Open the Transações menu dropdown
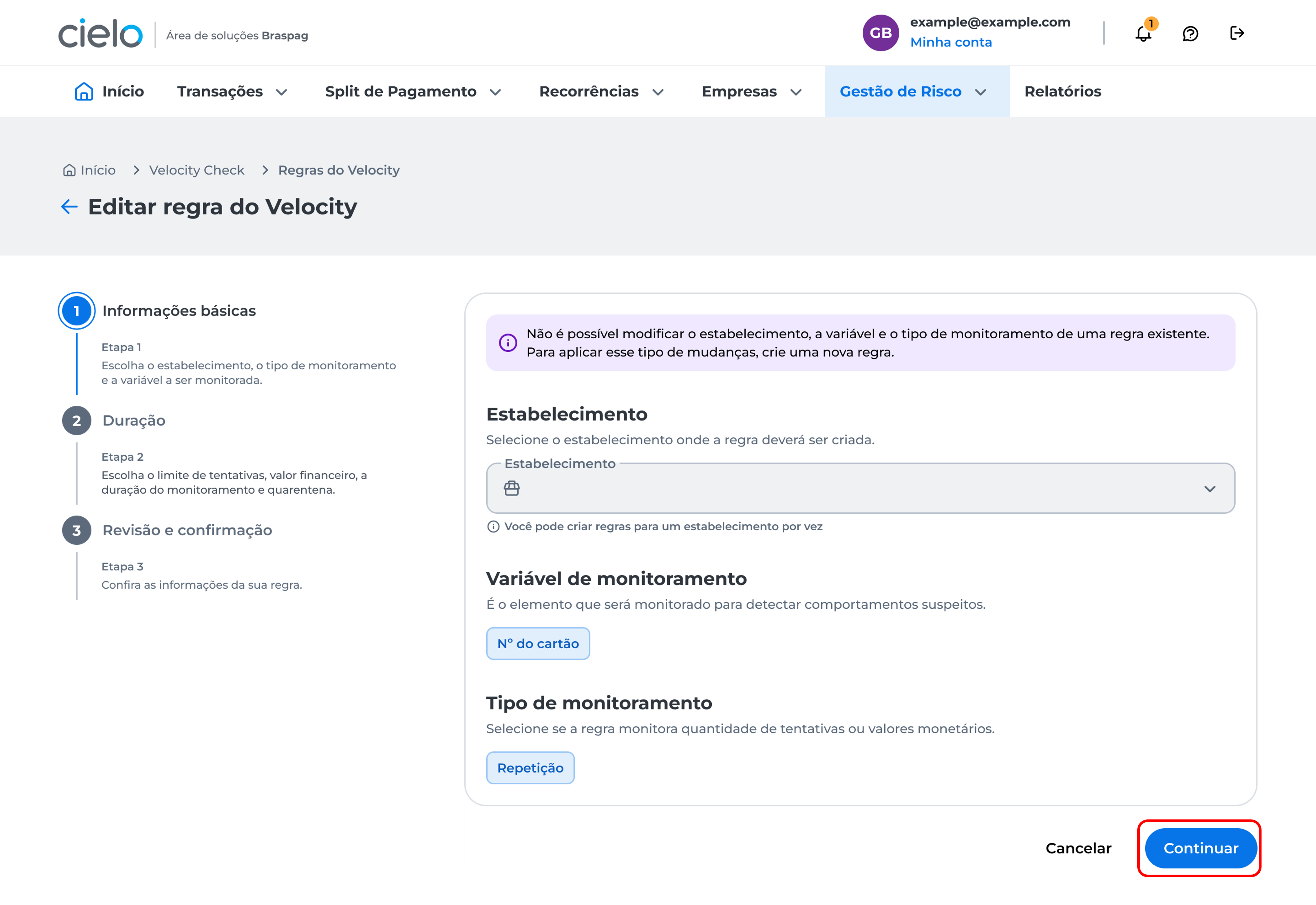The width and height of the screenshot is (1316, 905). coord(232,91)
